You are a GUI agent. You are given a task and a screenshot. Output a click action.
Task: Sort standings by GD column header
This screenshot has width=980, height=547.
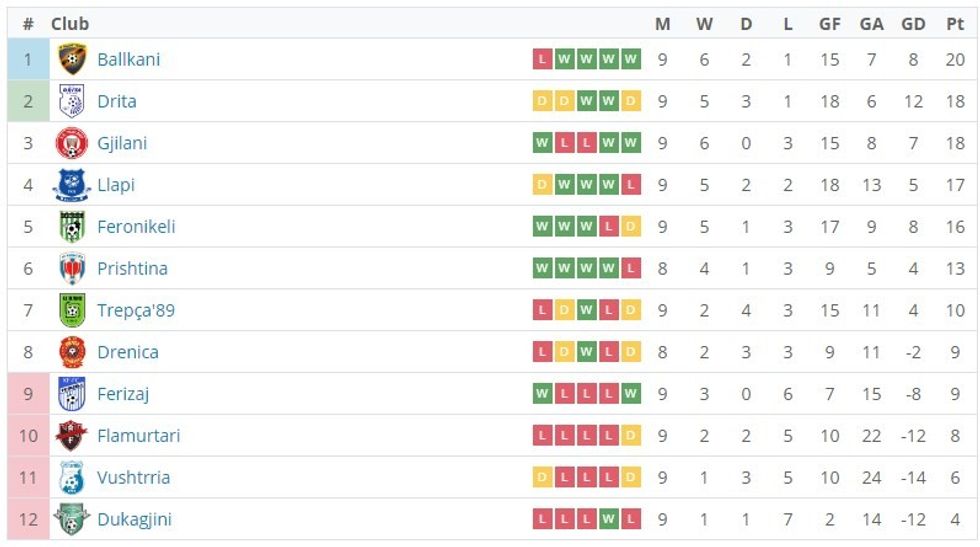pyautogui.click(x=913, y=24)
